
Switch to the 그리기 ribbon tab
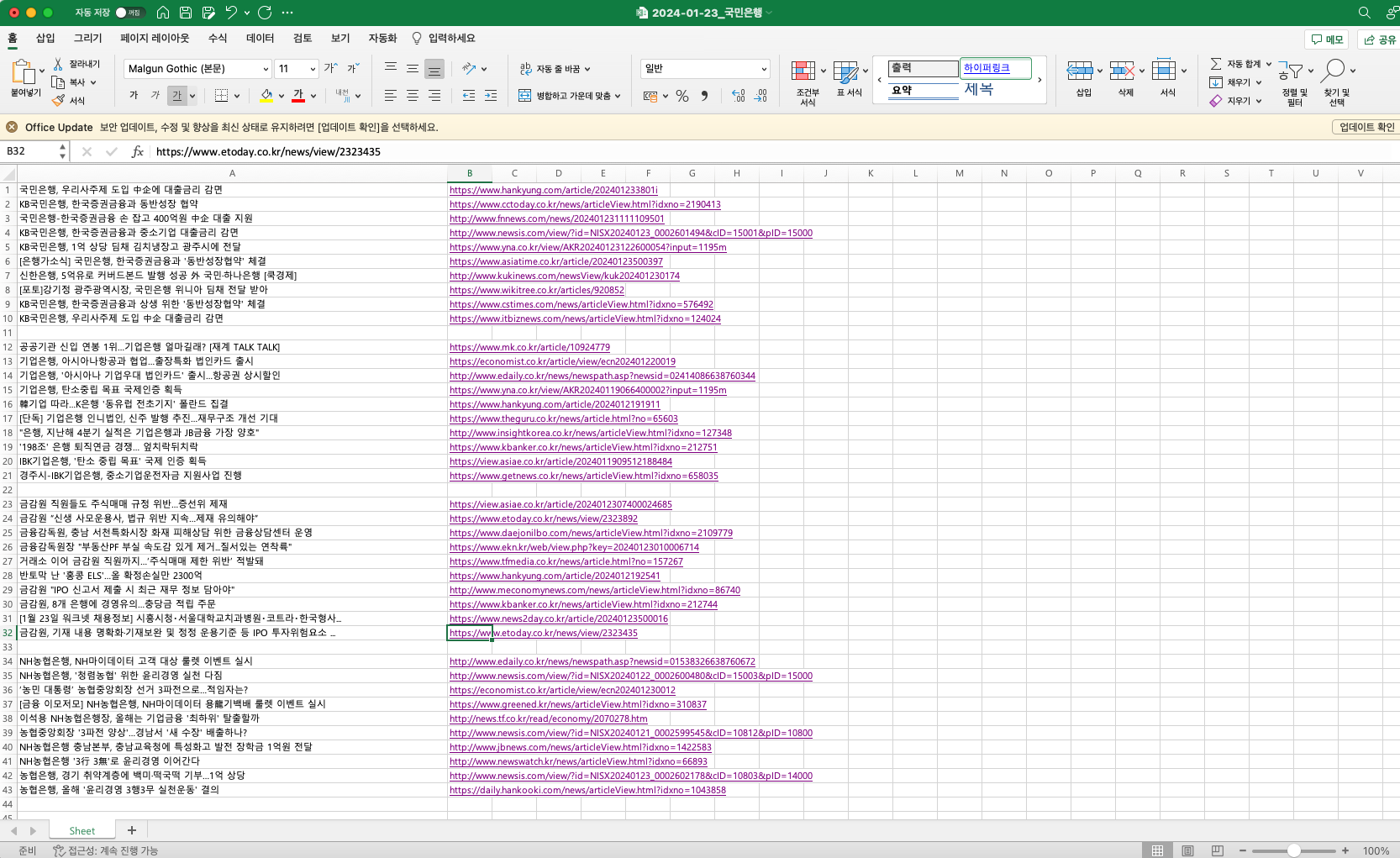[x=87, y=38]
